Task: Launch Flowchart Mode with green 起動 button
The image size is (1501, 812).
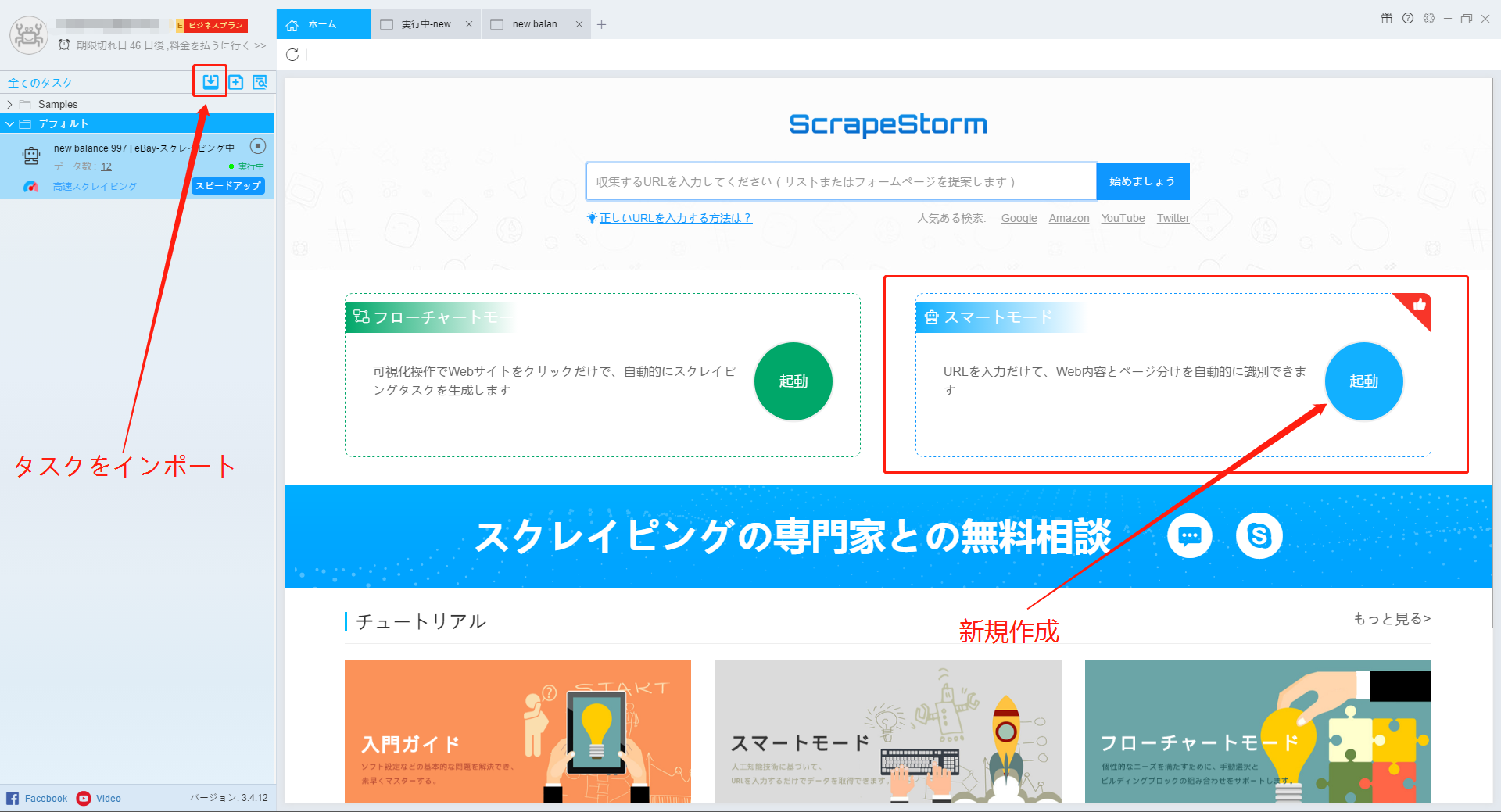Action: point(793,381)
